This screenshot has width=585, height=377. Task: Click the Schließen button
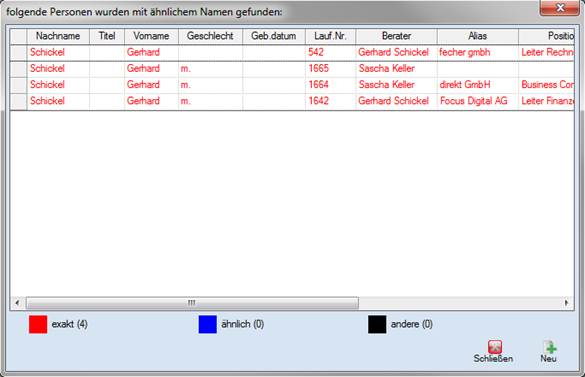[493, 352]
